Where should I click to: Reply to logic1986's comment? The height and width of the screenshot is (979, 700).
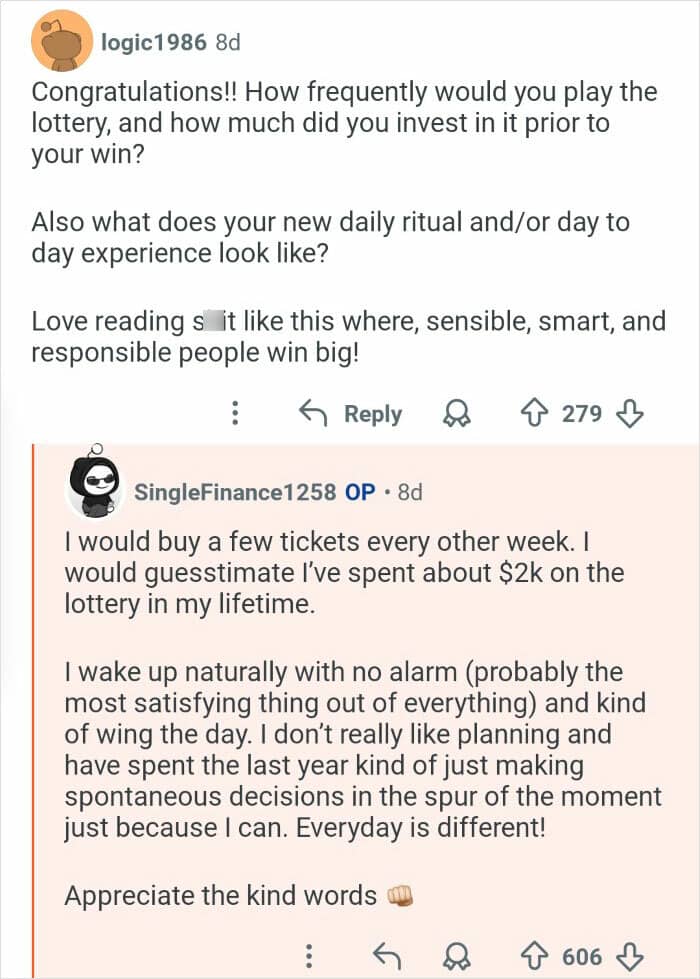tap(352, 413)
